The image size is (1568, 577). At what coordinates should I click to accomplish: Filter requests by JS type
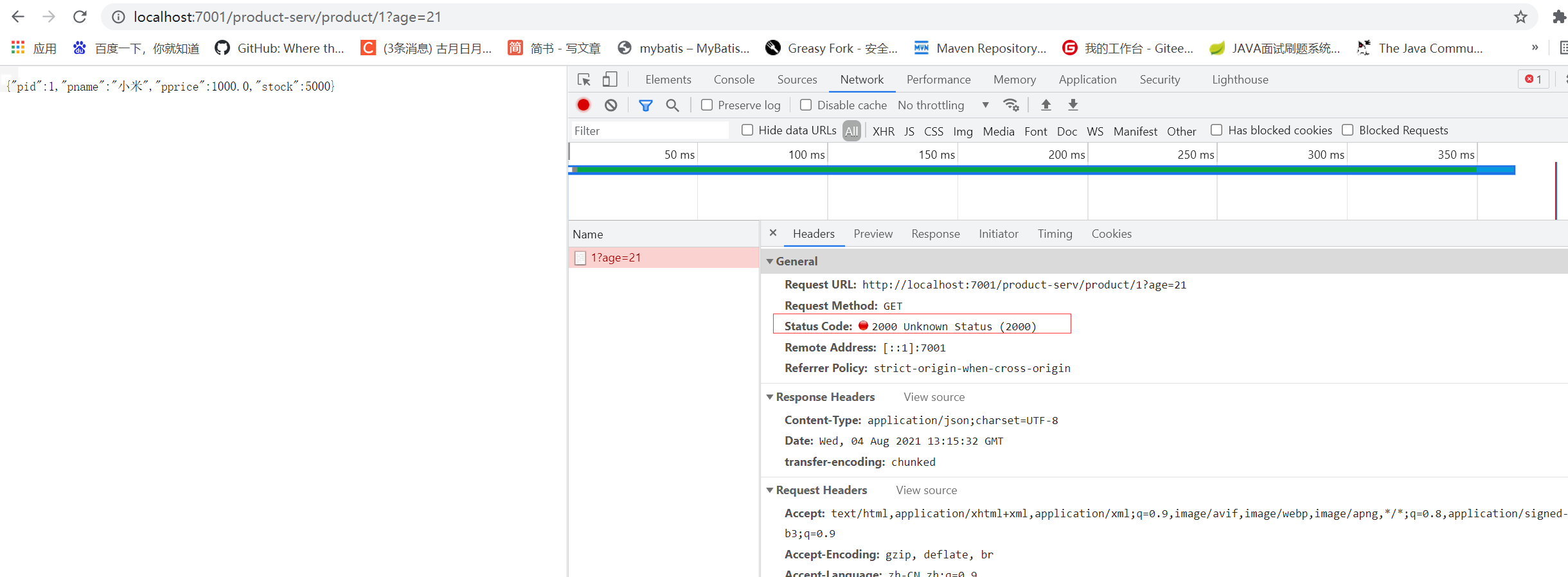click(909, 131)
